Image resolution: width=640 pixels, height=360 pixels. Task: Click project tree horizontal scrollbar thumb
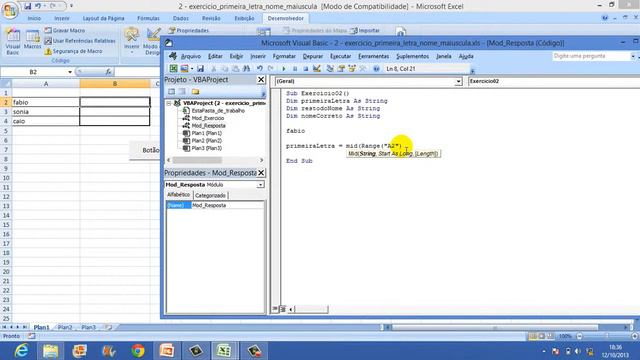pyautogui.click(x=197, y=160)
